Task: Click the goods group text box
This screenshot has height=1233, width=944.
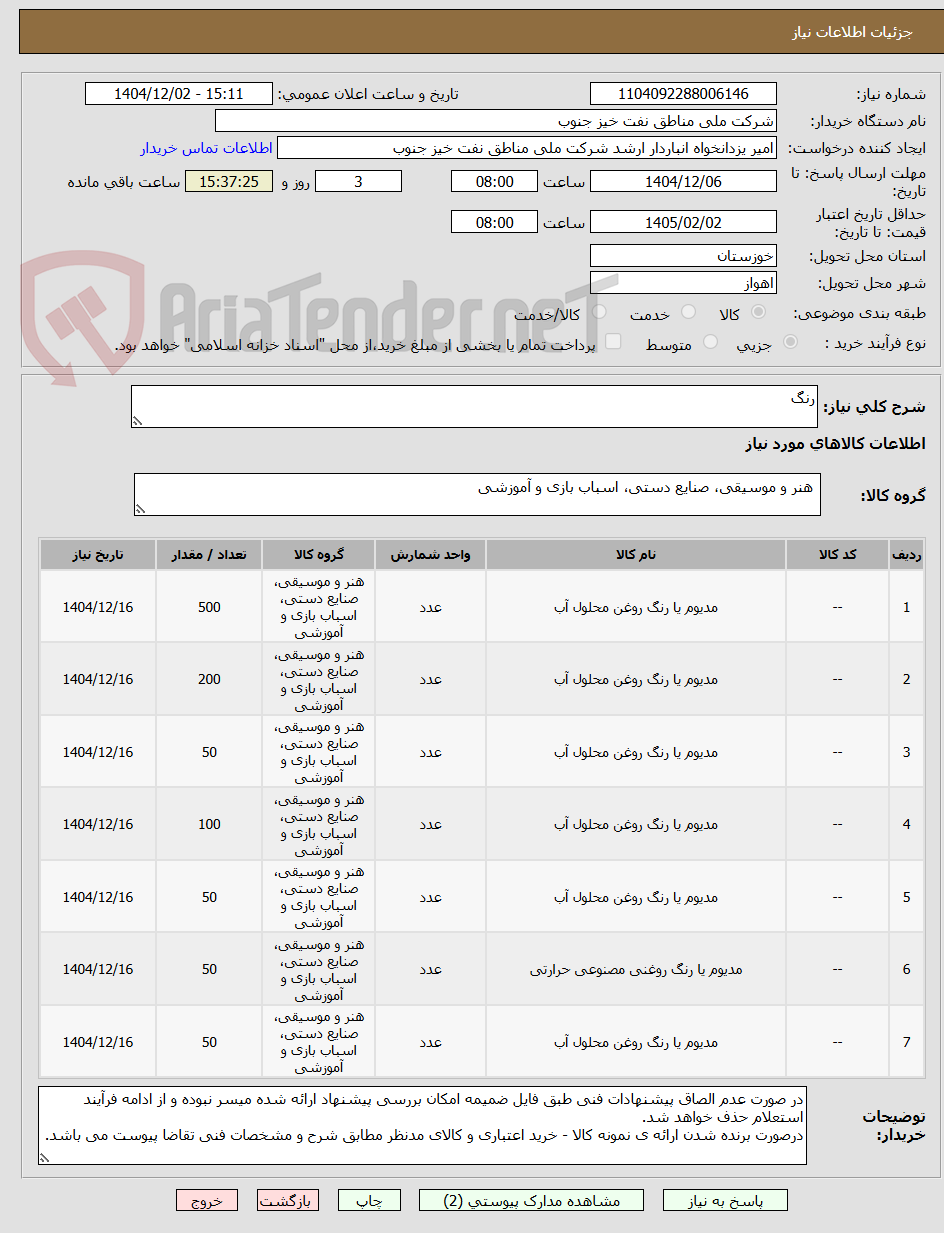Action: click(477, 495)
